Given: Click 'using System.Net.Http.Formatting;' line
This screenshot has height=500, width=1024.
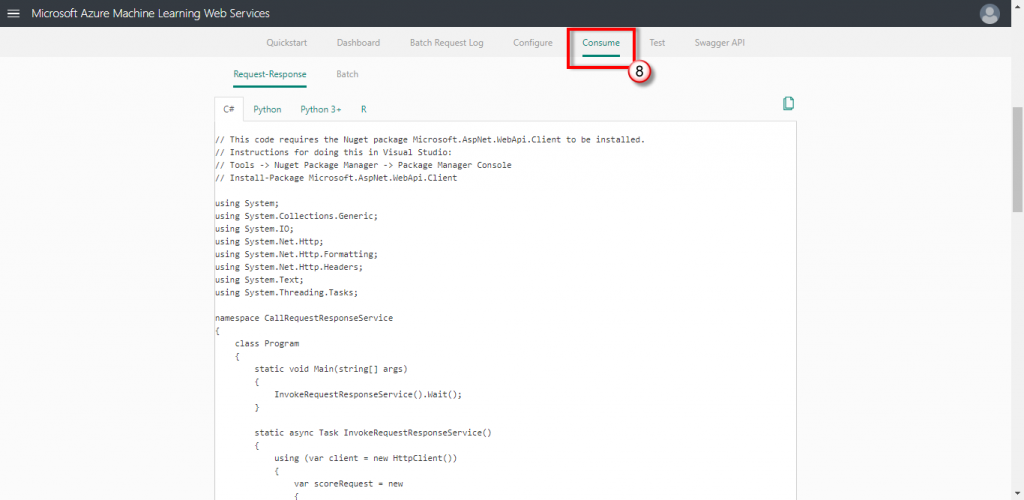Looking at the screenshot, I should point(296,254).
